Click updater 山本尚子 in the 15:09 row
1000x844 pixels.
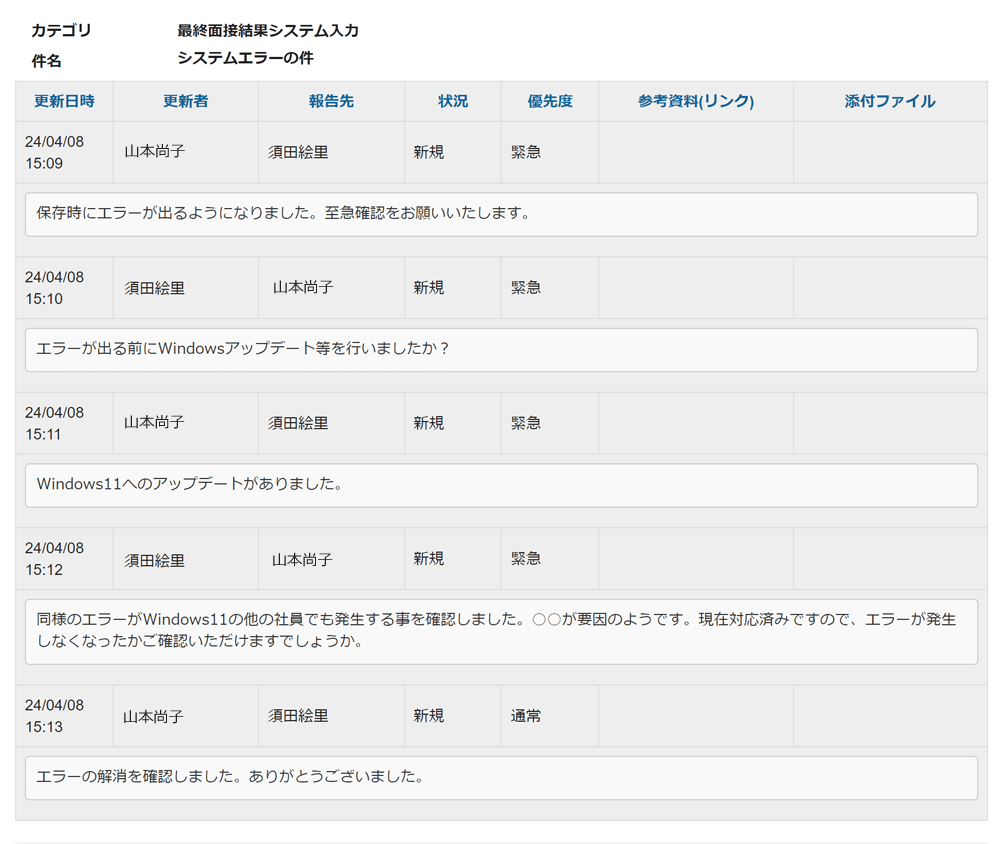(154, 152)
